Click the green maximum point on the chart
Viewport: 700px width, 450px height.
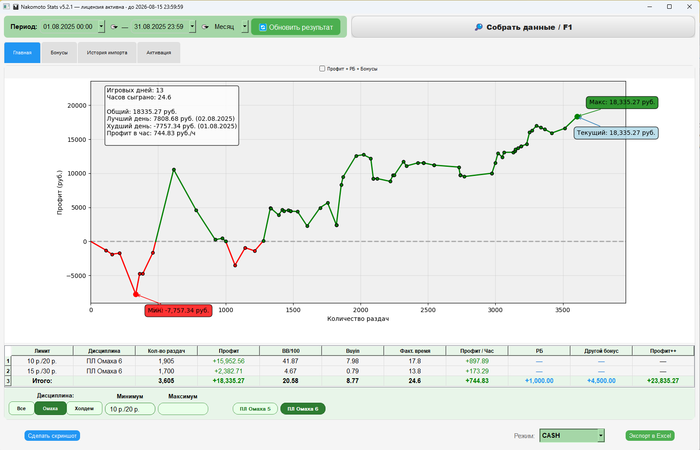577,117
